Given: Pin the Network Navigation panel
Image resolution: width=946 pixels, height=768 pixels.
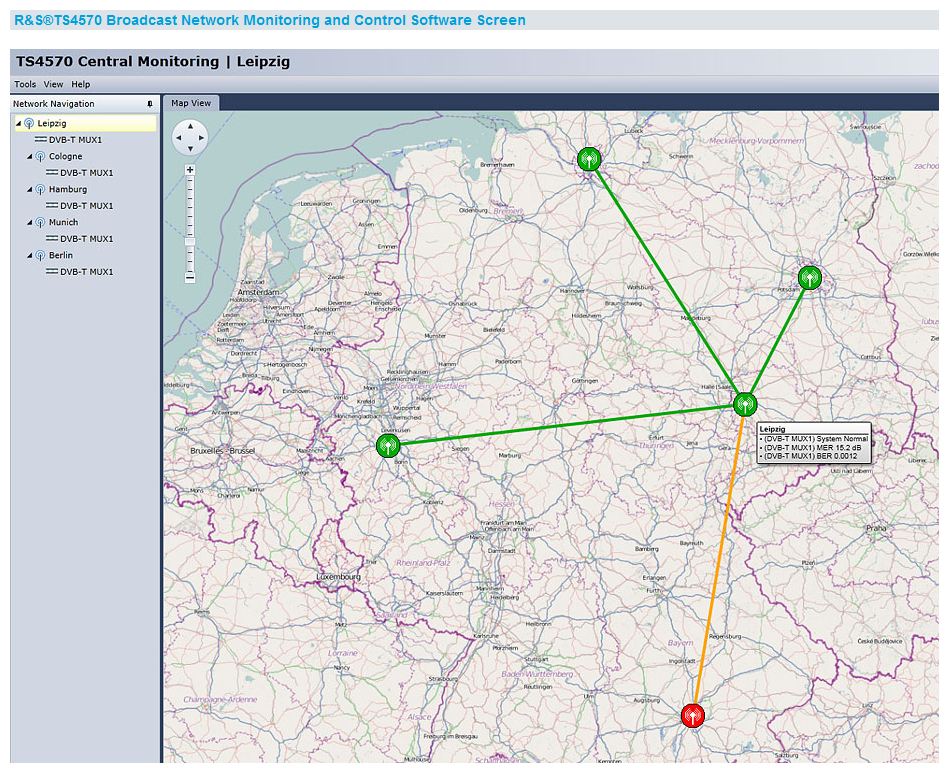Looking at the screenshot, I should (x=150, y=104).
